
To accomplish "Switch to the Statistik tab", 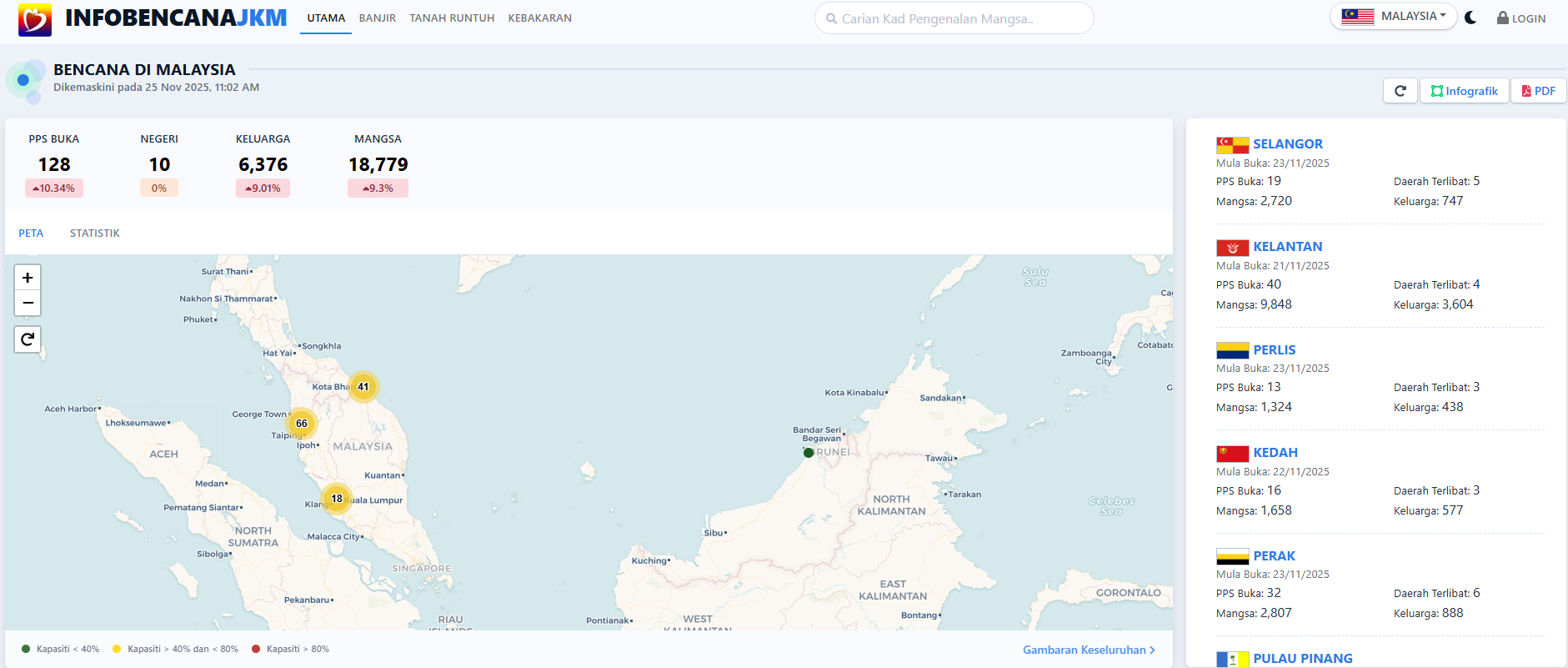I will (x=94, y=234).
